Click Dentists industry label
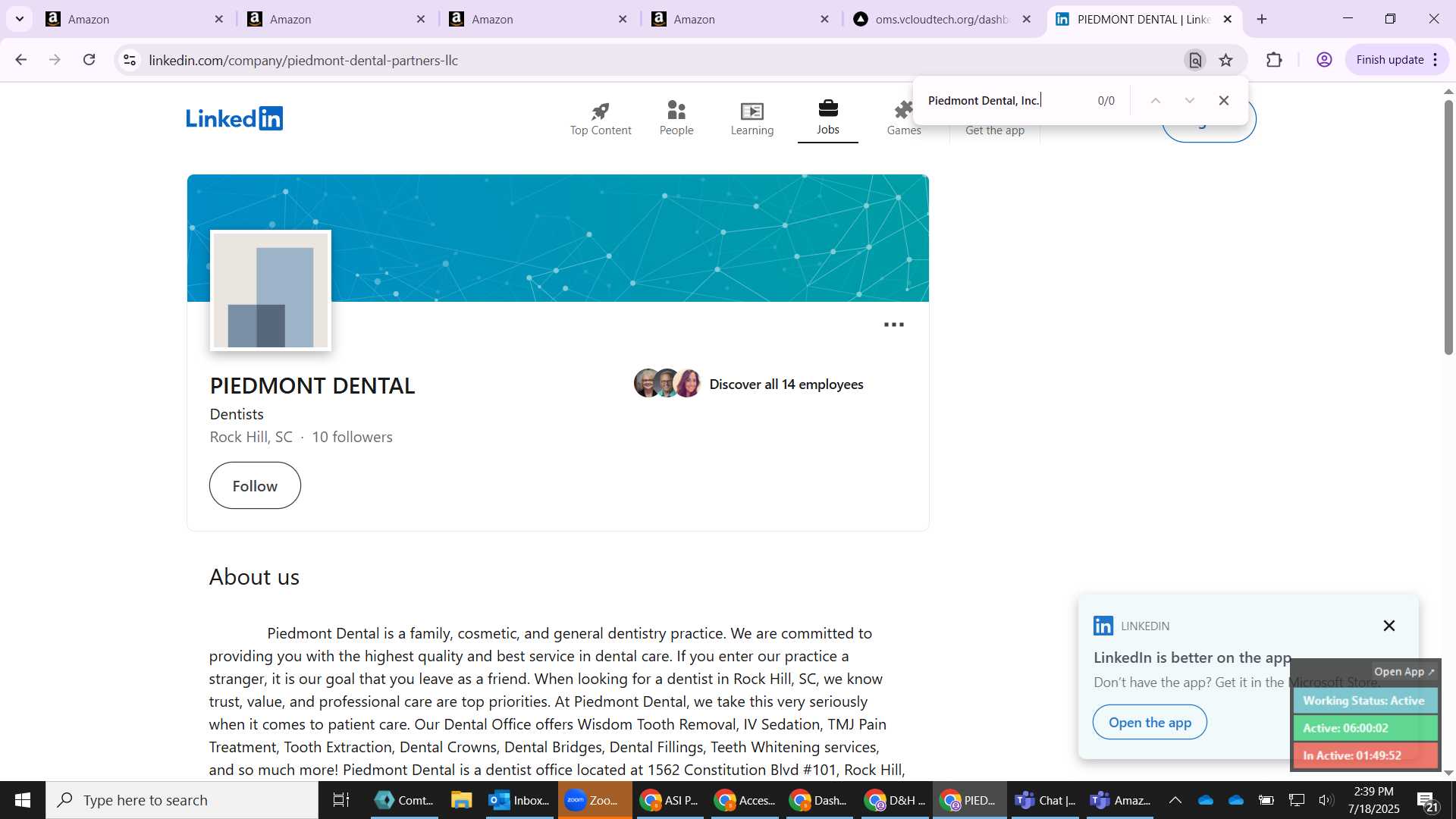1456x819 pixels. tap(237, 414)
